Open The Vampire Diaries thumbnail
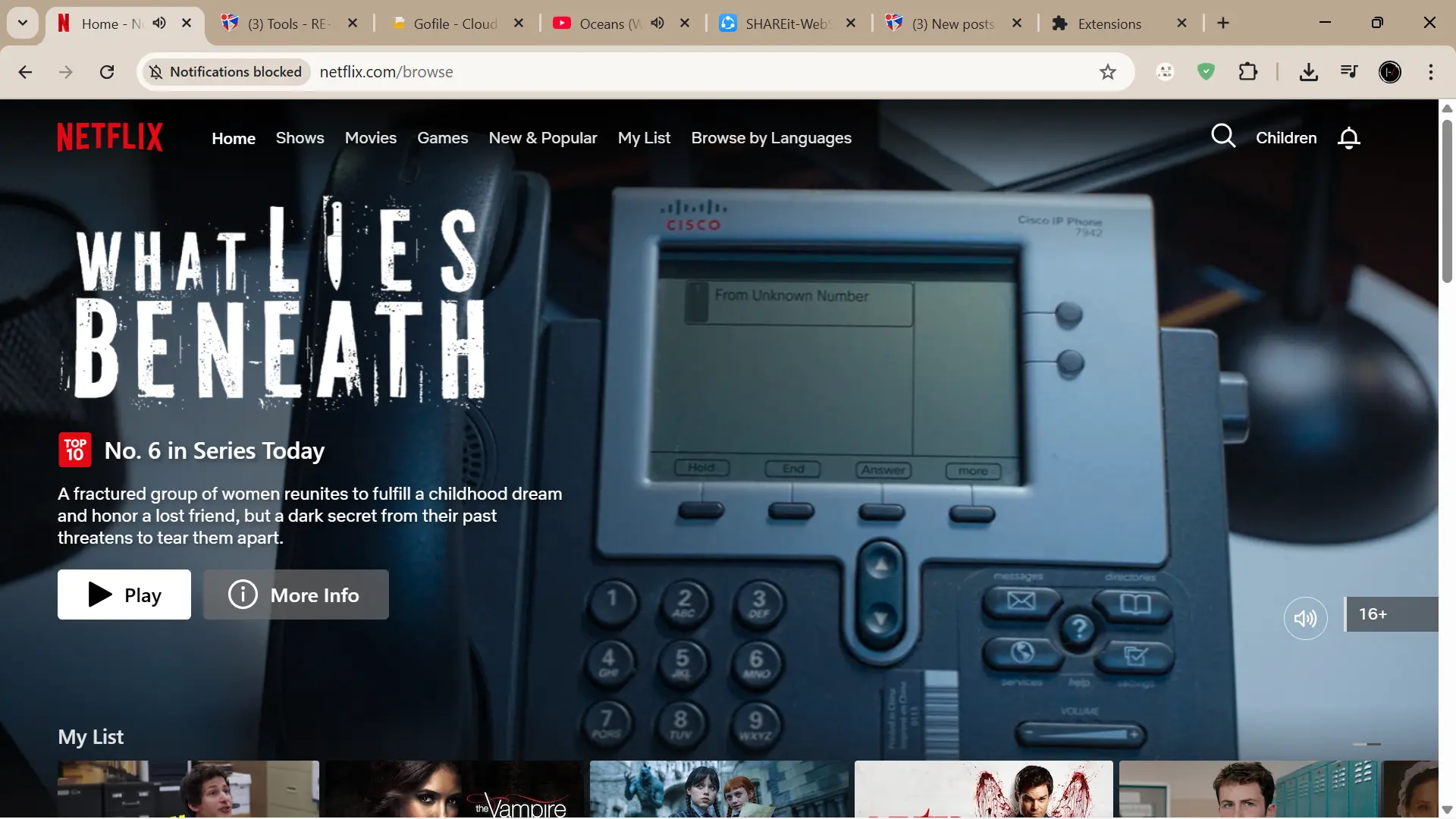Screen dimensions: 1456x819 (453, 789)
